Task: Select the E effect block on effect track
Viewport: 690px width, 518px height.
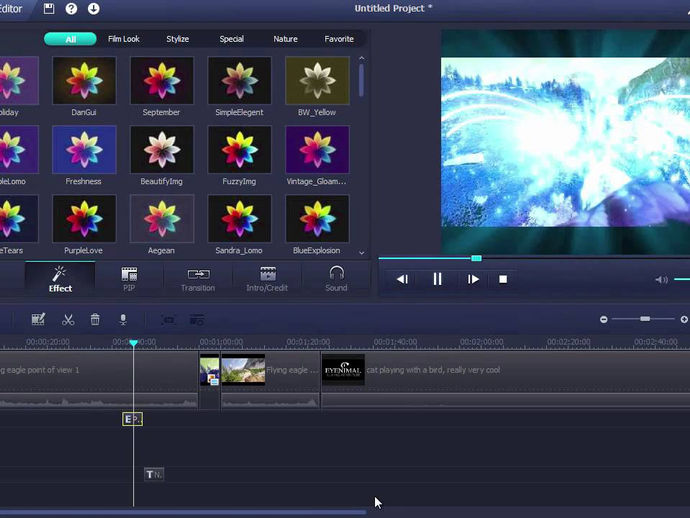Action: coord(132,419)
